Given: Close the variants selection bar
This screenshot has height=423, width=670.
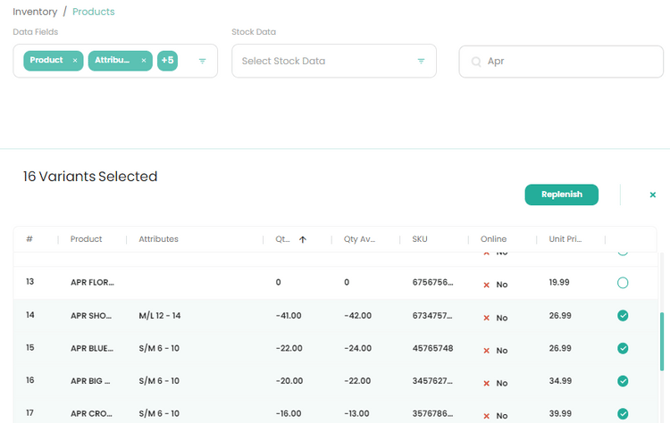Looking at the screenshot, I should (653, 195).
